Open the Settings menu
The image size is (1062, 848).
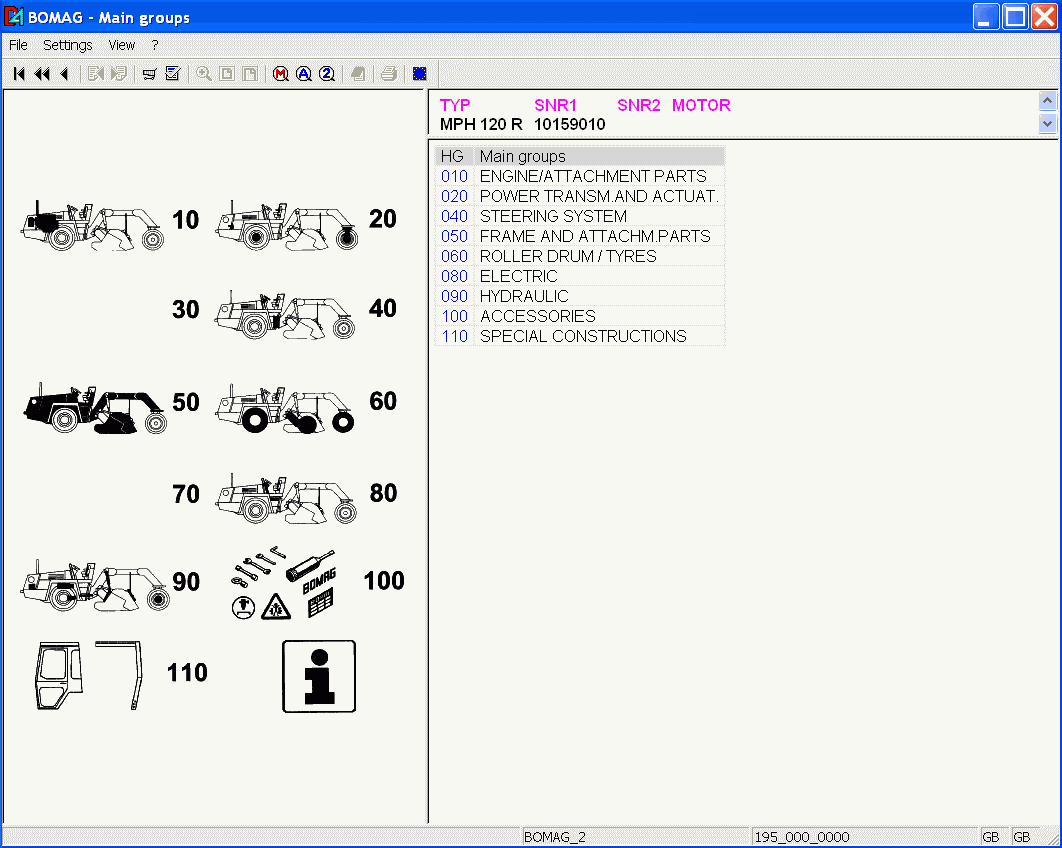[x=68, y=45]
